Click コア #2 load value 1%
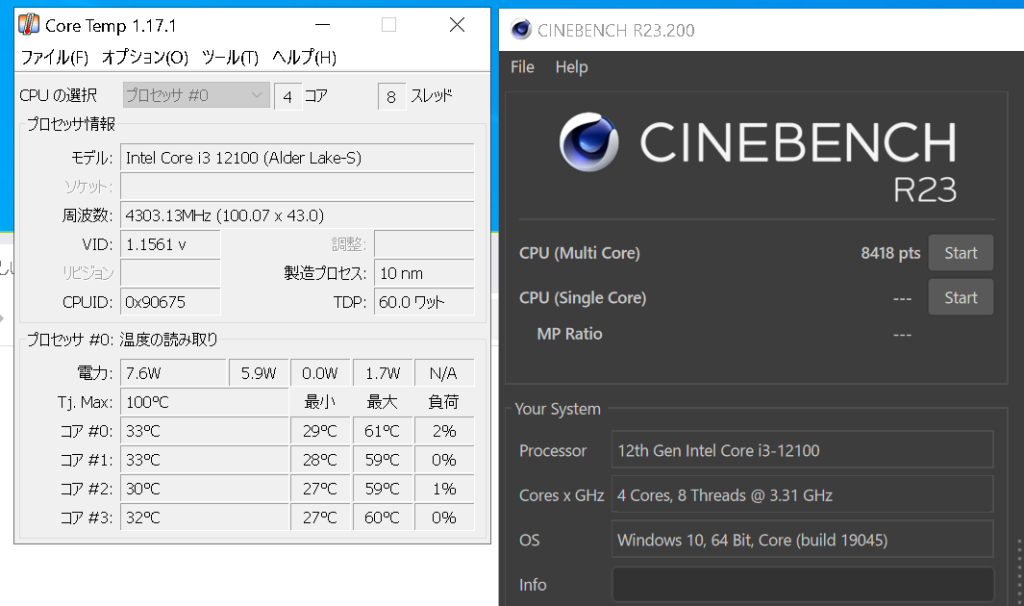 [444, 488]
